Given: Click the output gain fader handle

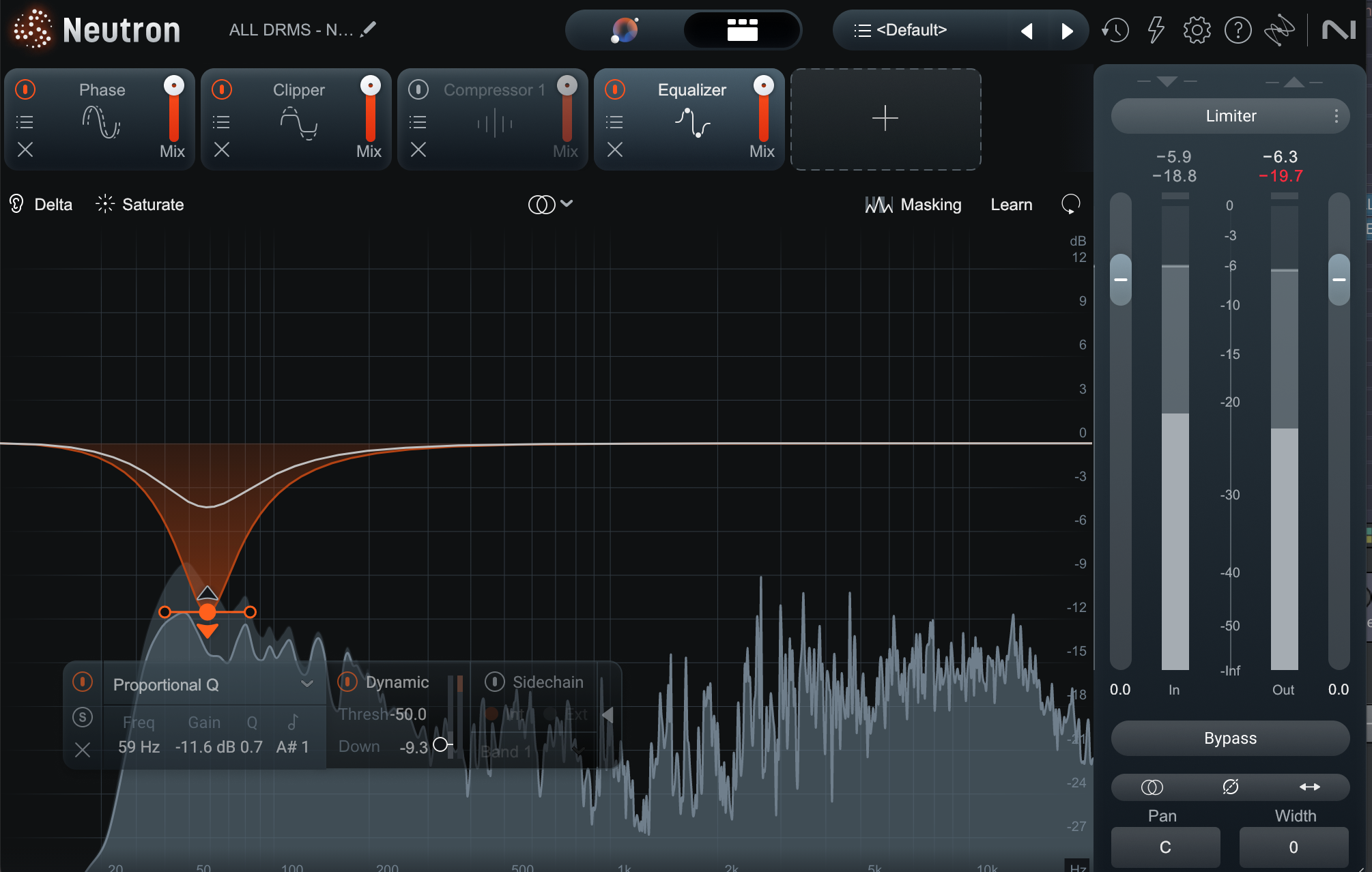Looking at the screenshot, I should [1339, 280].
